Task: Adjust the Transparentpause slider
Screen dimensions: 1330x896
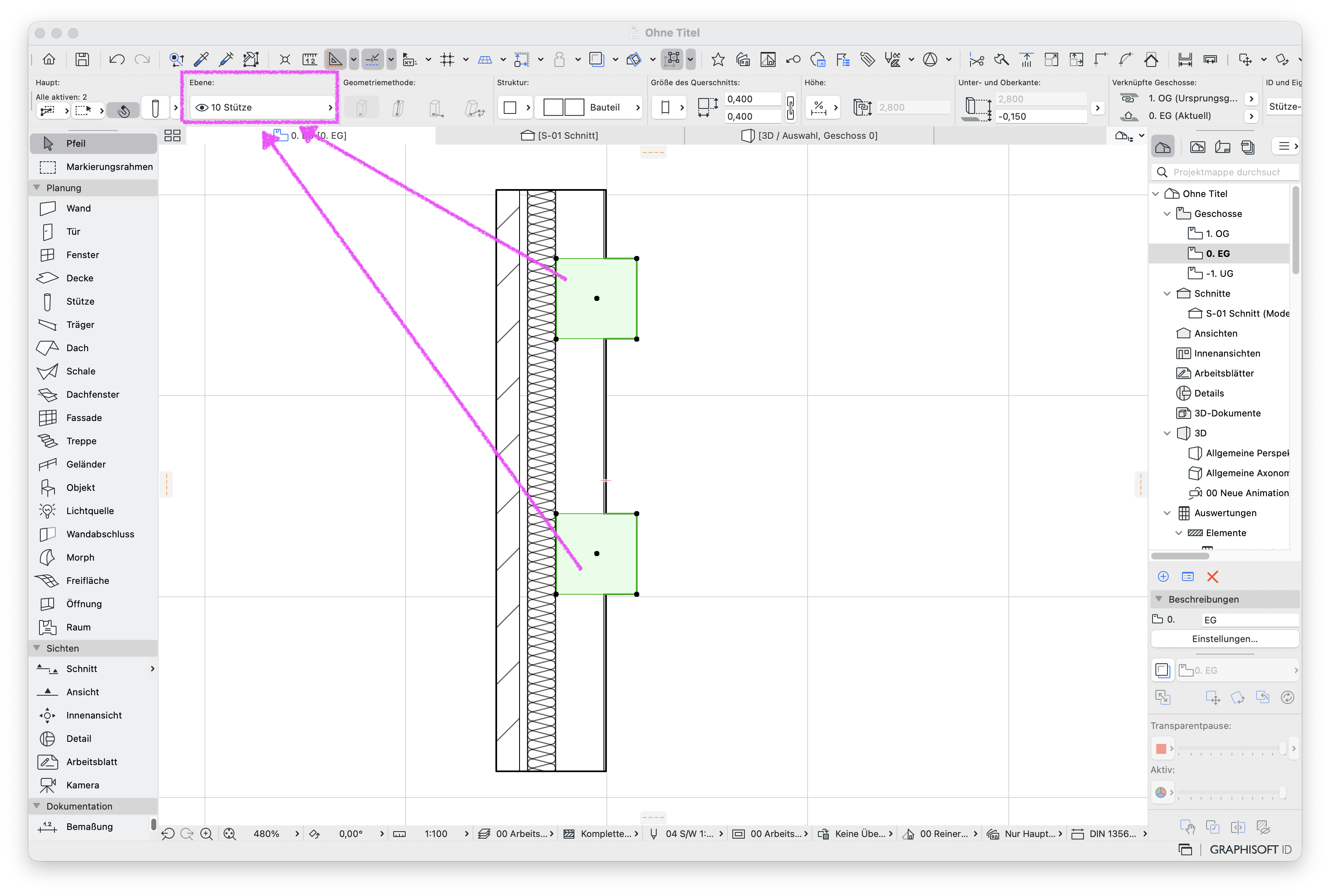Action: tap(1231, 748)
